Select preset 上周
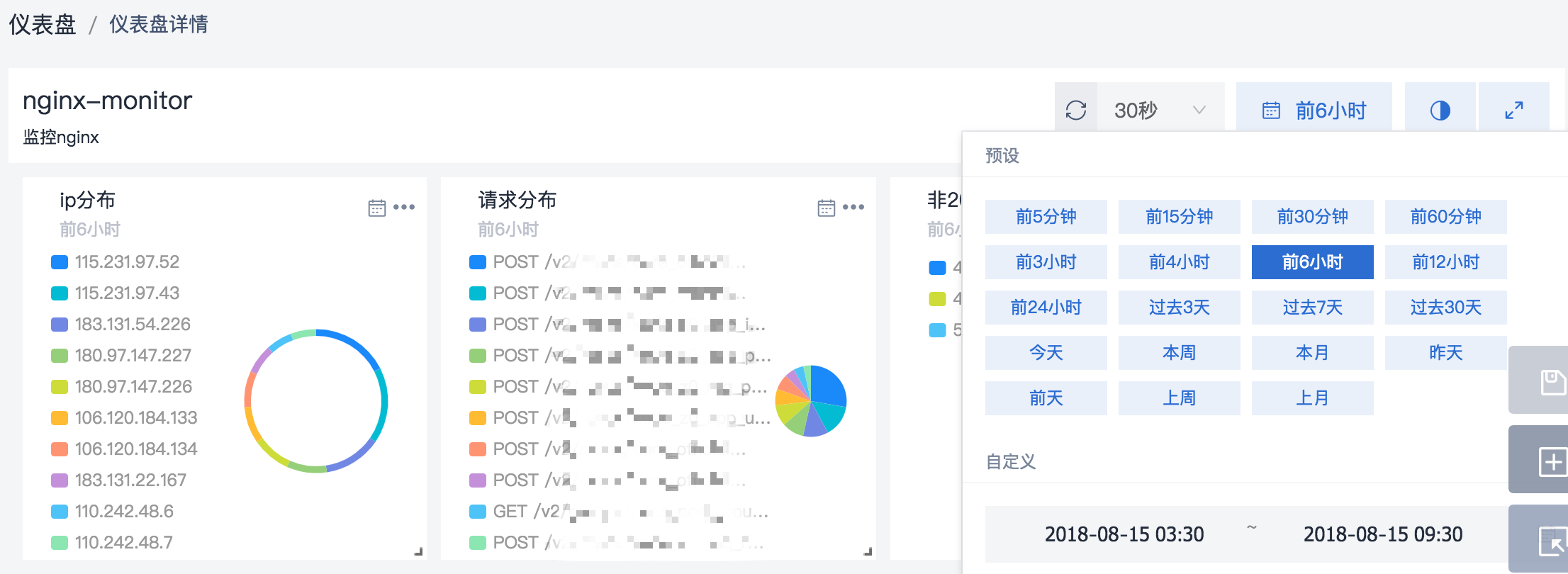This screenshot has height=574, width=1568. click(x=1179, y=398)
